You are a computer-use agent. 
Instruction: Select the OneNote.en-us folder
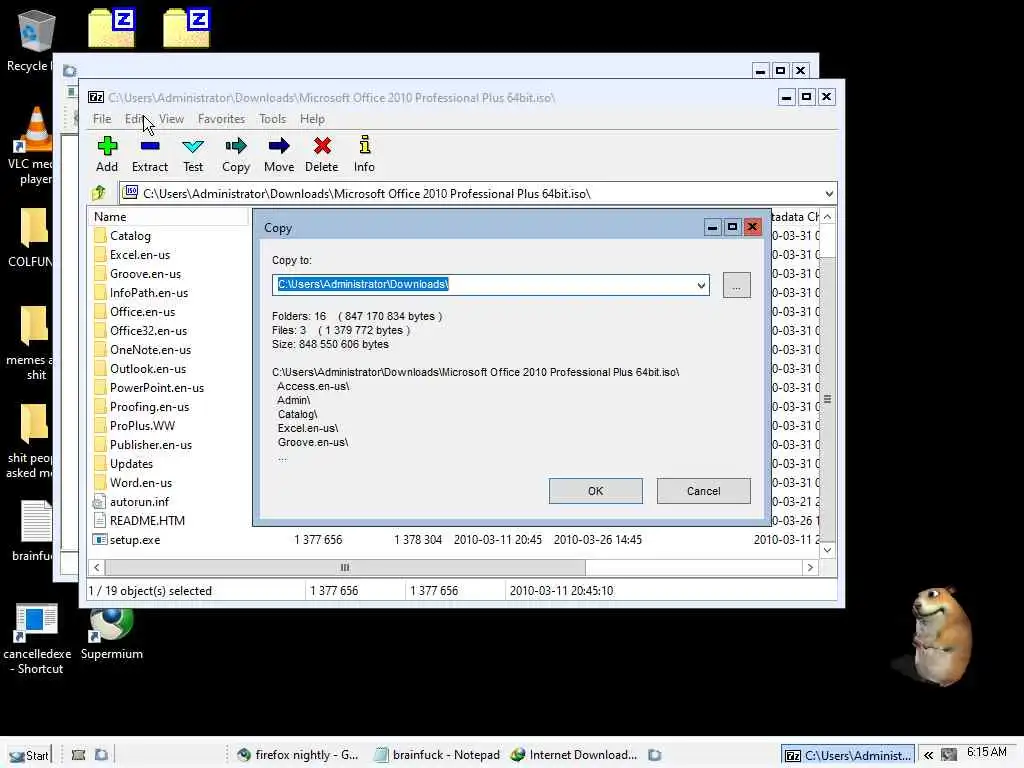[x=150, y=349]
